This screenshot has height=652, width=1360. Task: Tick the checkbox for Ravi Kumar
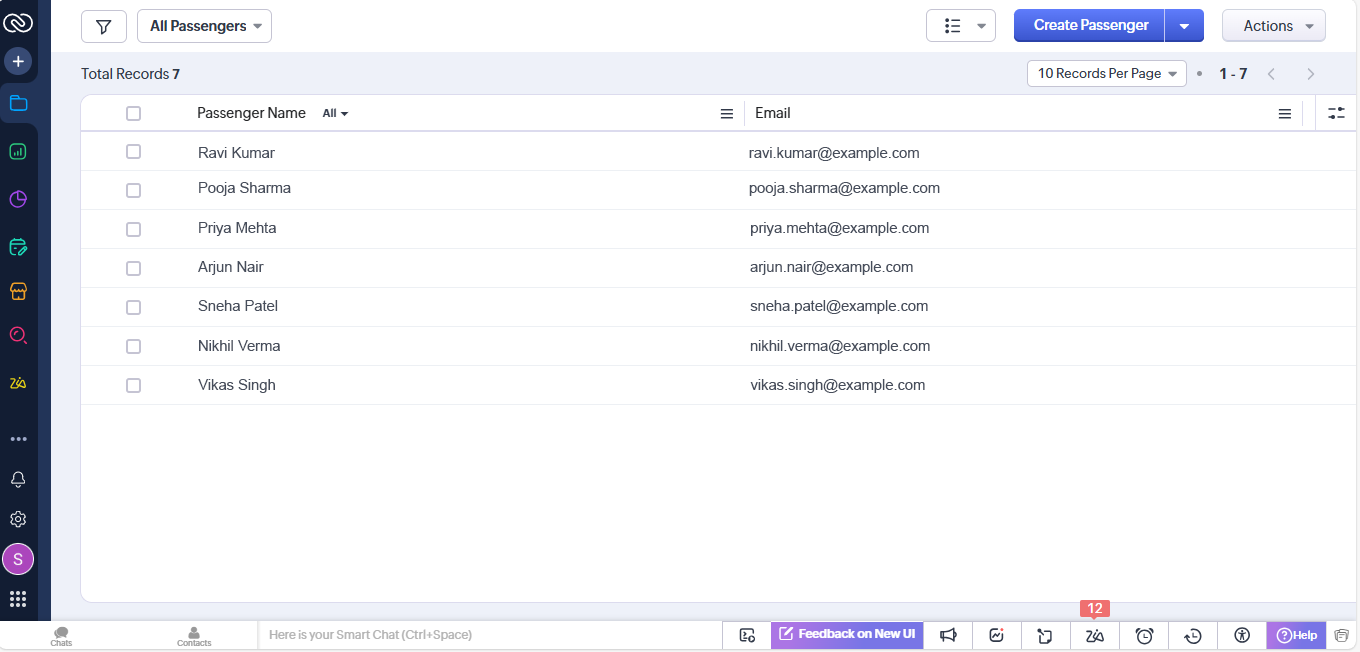(133, 152)
